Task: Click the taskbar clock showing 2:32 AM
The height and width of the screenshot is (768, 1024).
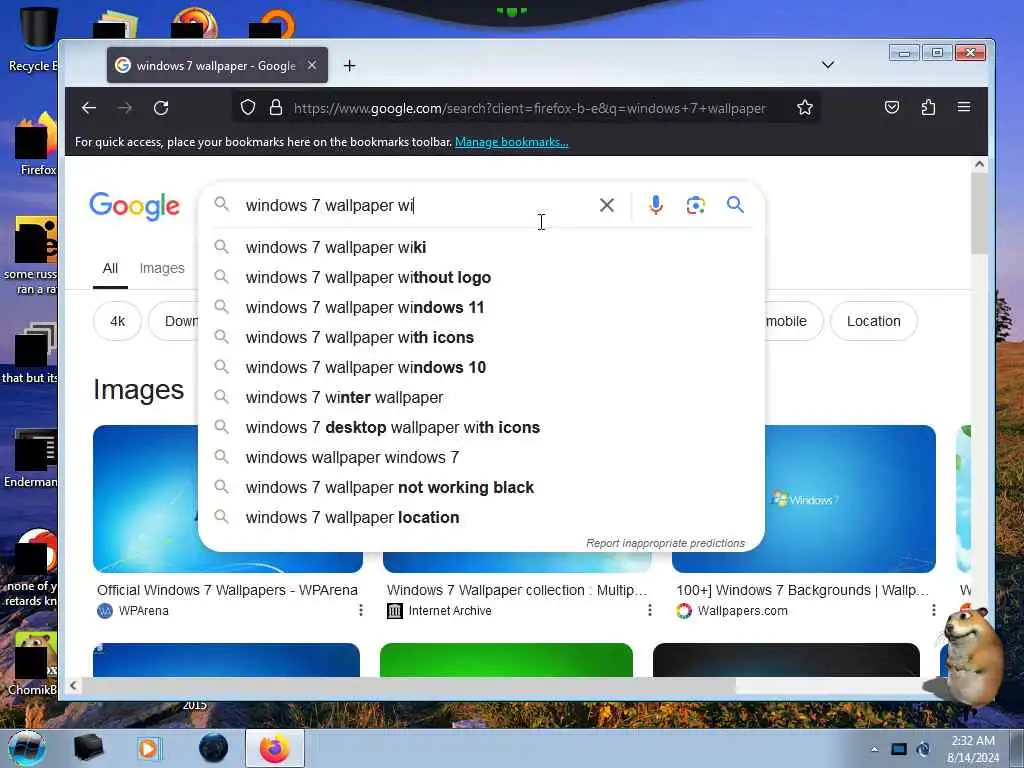Action: tap(973, 749)
